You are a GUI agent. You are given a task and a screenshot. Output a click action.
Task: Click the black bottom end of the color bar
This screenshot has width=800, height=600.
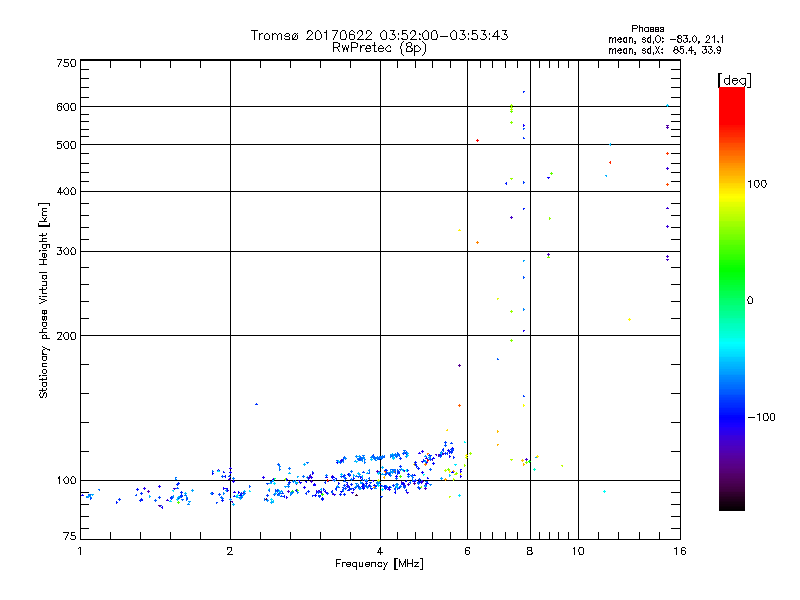731,505
